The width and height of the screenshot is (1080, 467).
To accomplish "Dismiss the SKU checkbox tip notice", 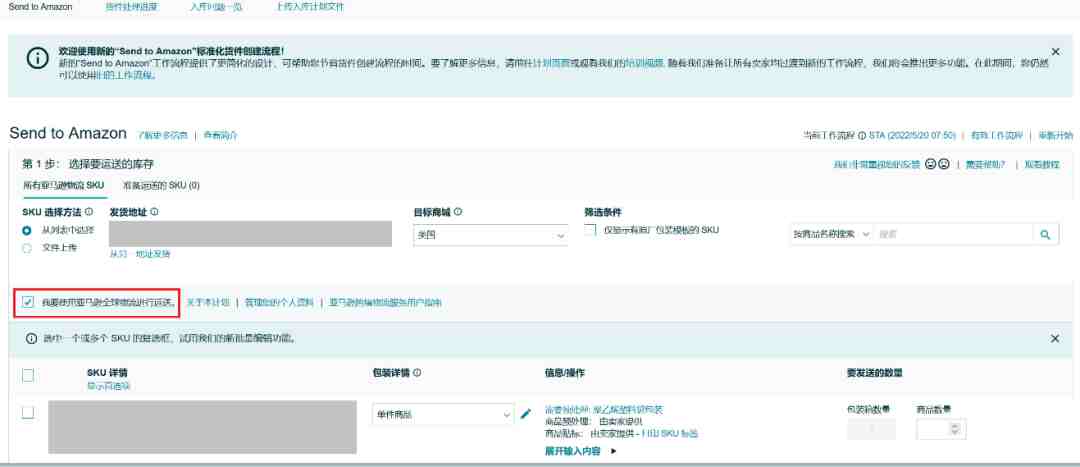I will 1055,339.
